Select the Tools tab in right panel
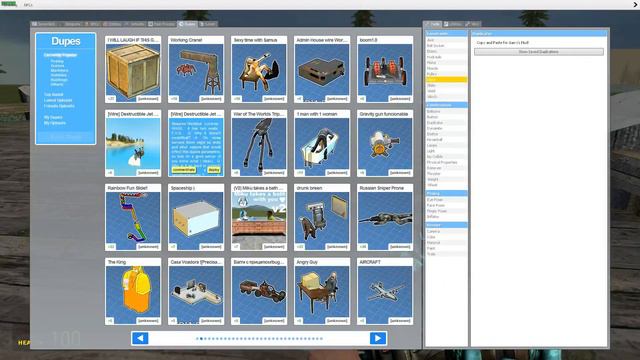The width and height of the screenshot is (640, 360). pos(433,24)
